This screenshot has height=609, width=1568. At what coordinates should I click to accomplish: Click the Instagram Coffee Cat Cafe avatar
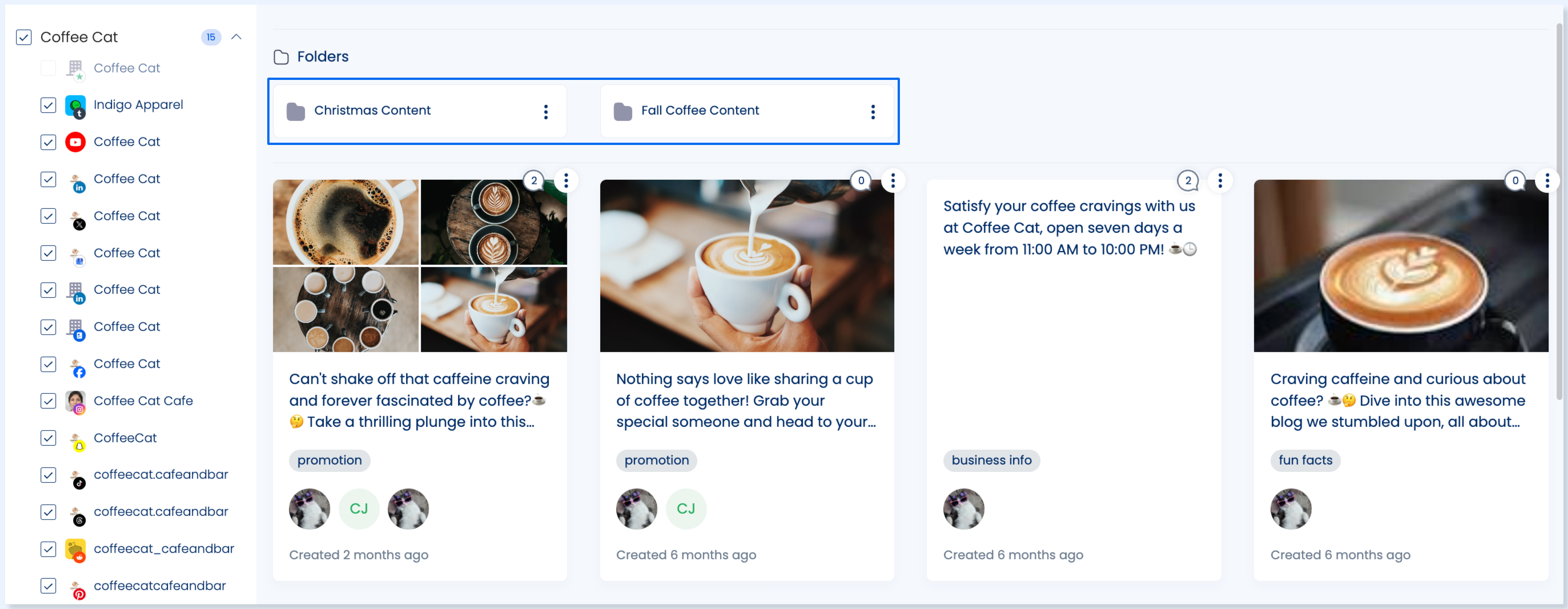coord(75,401)
